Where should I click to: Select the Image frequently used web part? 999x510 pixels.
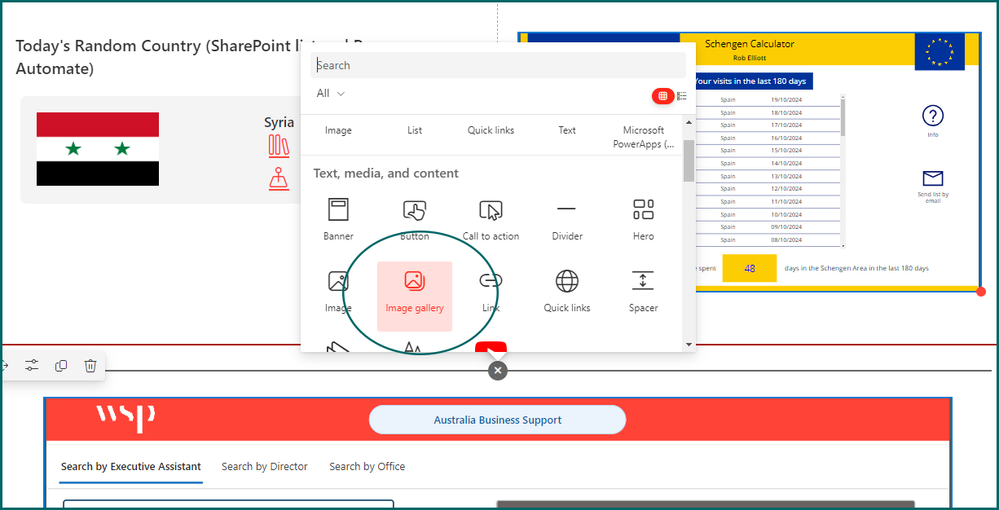point(338,130)
